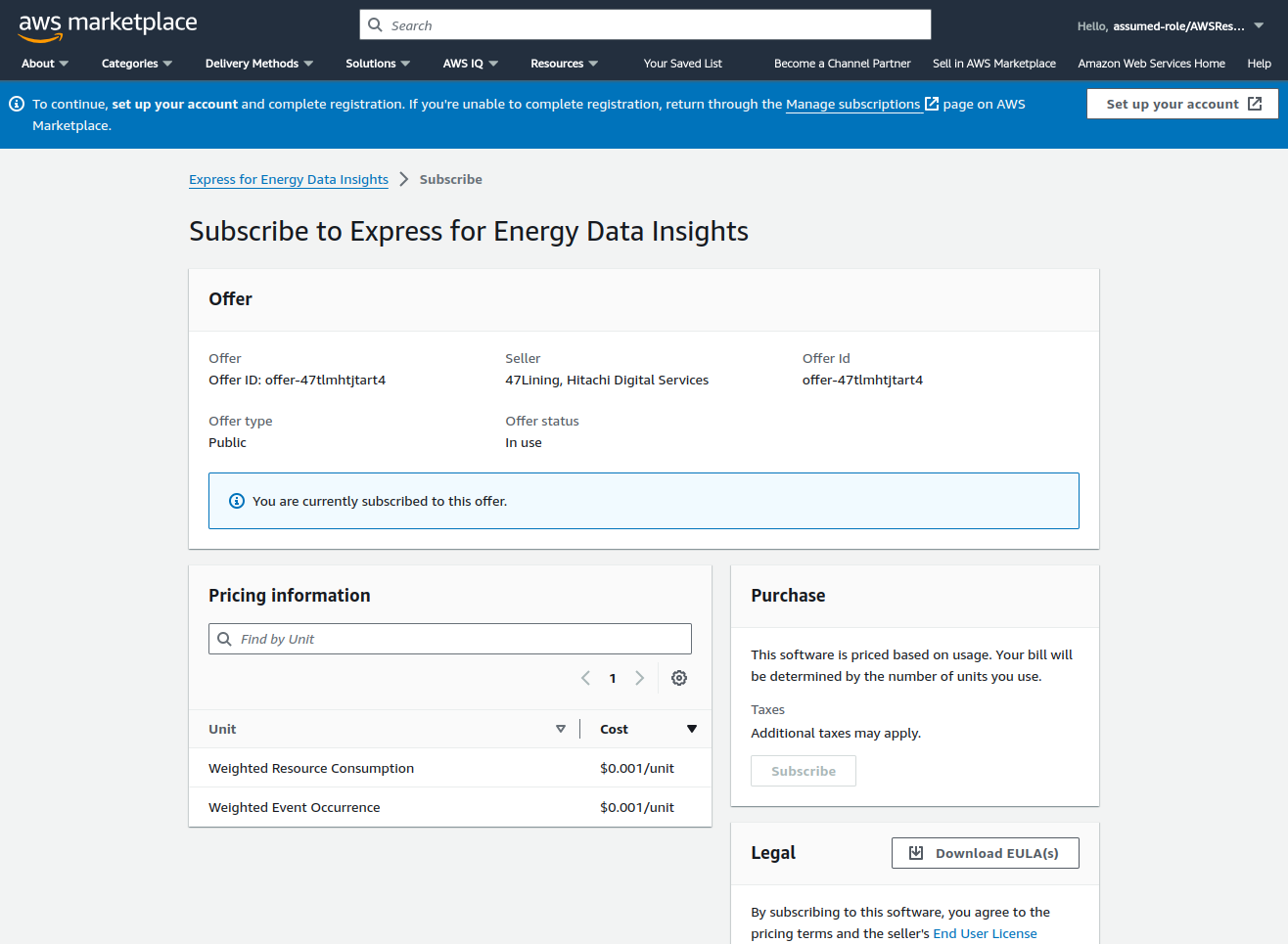
Task: Click Legal panel heading
Action: [773, 853]
